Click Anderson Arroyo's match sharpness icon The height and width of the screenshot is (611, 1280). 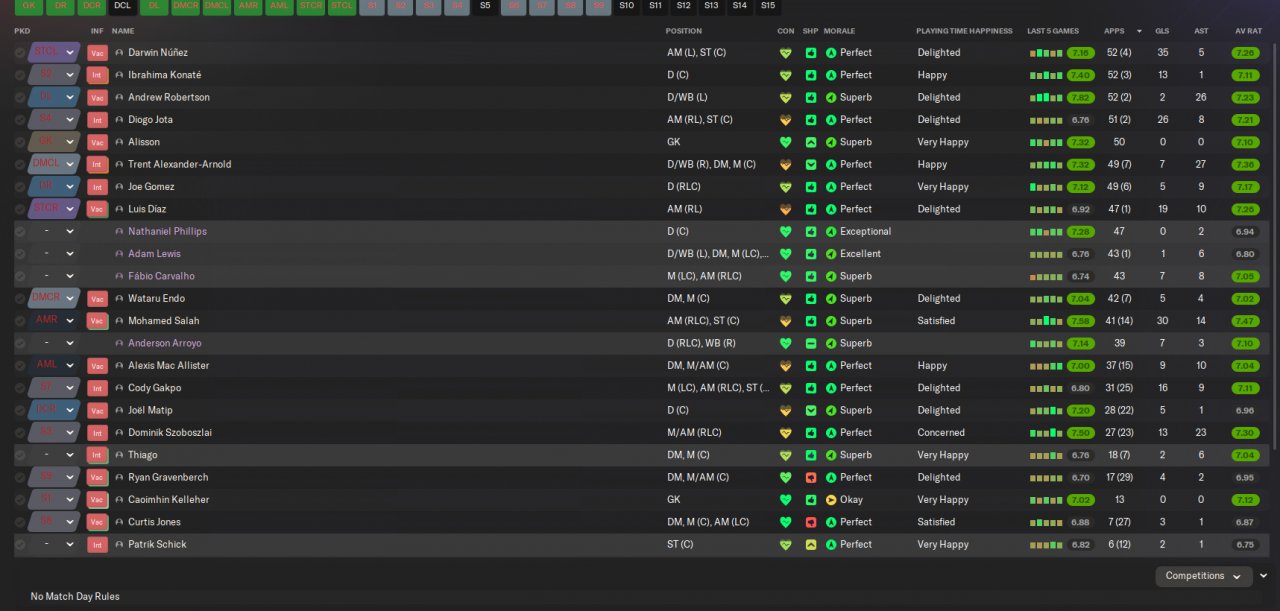click(811, 343)
